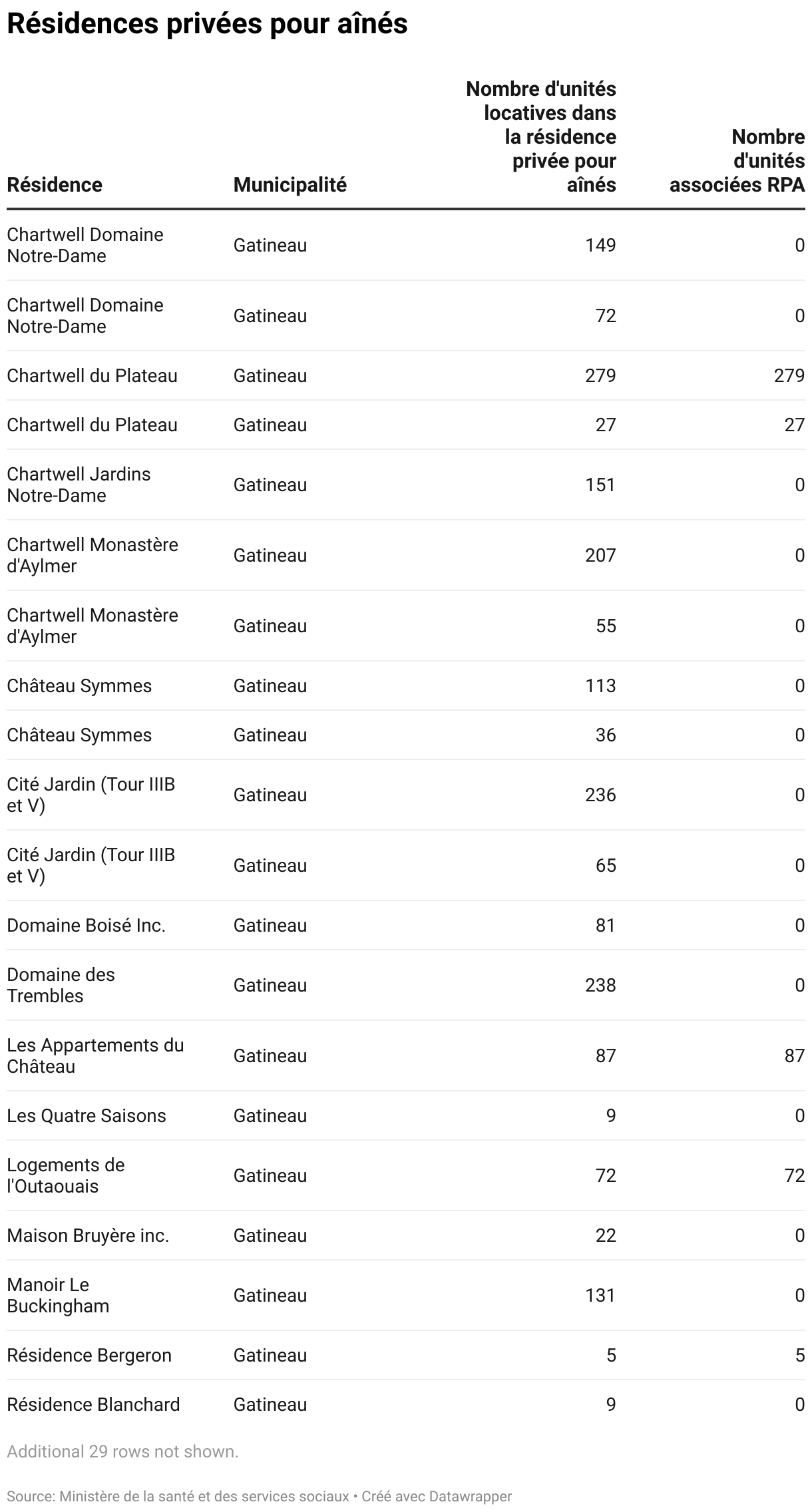Sort by the Résidence column header
Viewport: 812px width, 1512px height.
coord(55,184)
